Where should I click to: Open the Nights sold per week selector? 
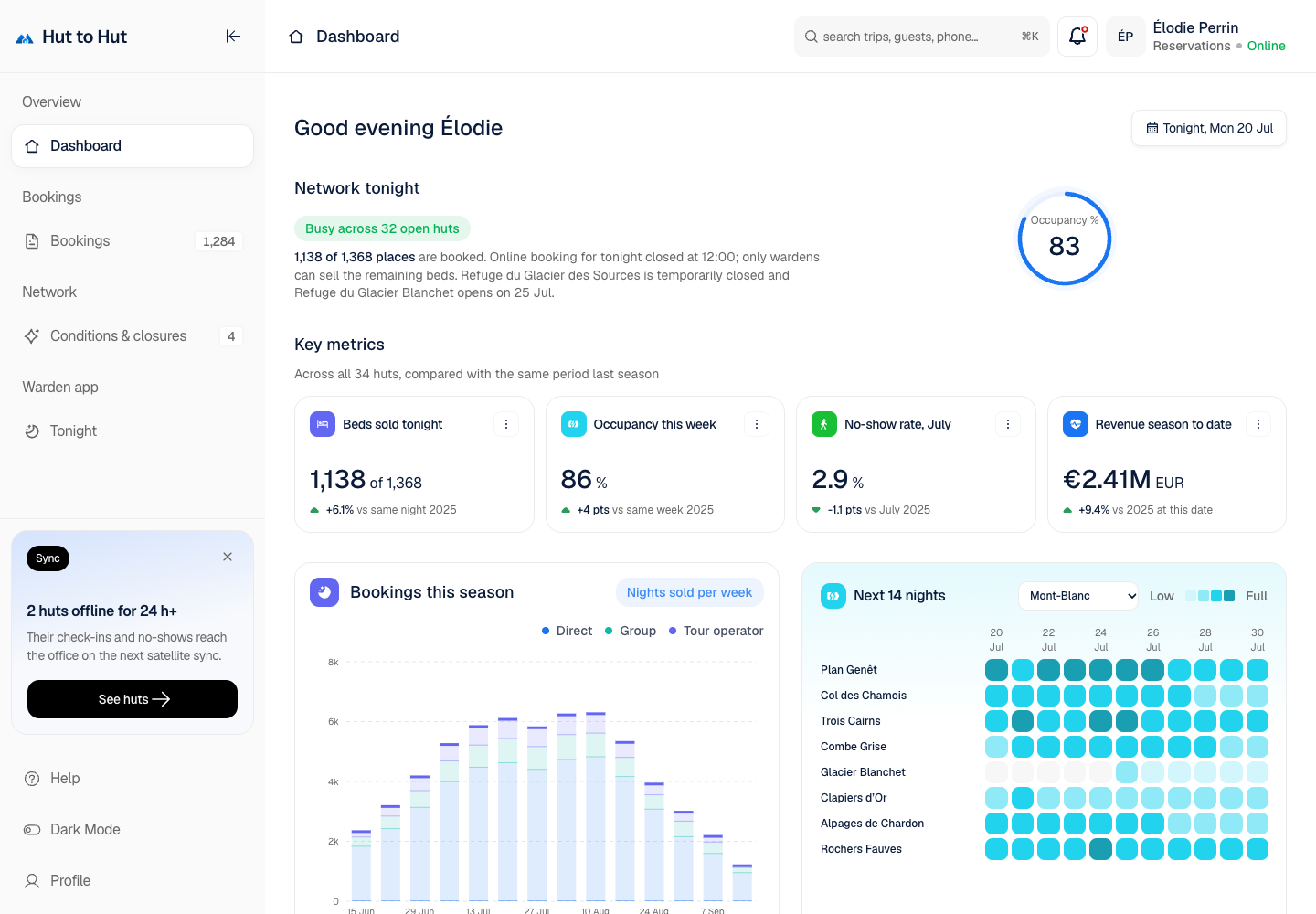[690, 592]
